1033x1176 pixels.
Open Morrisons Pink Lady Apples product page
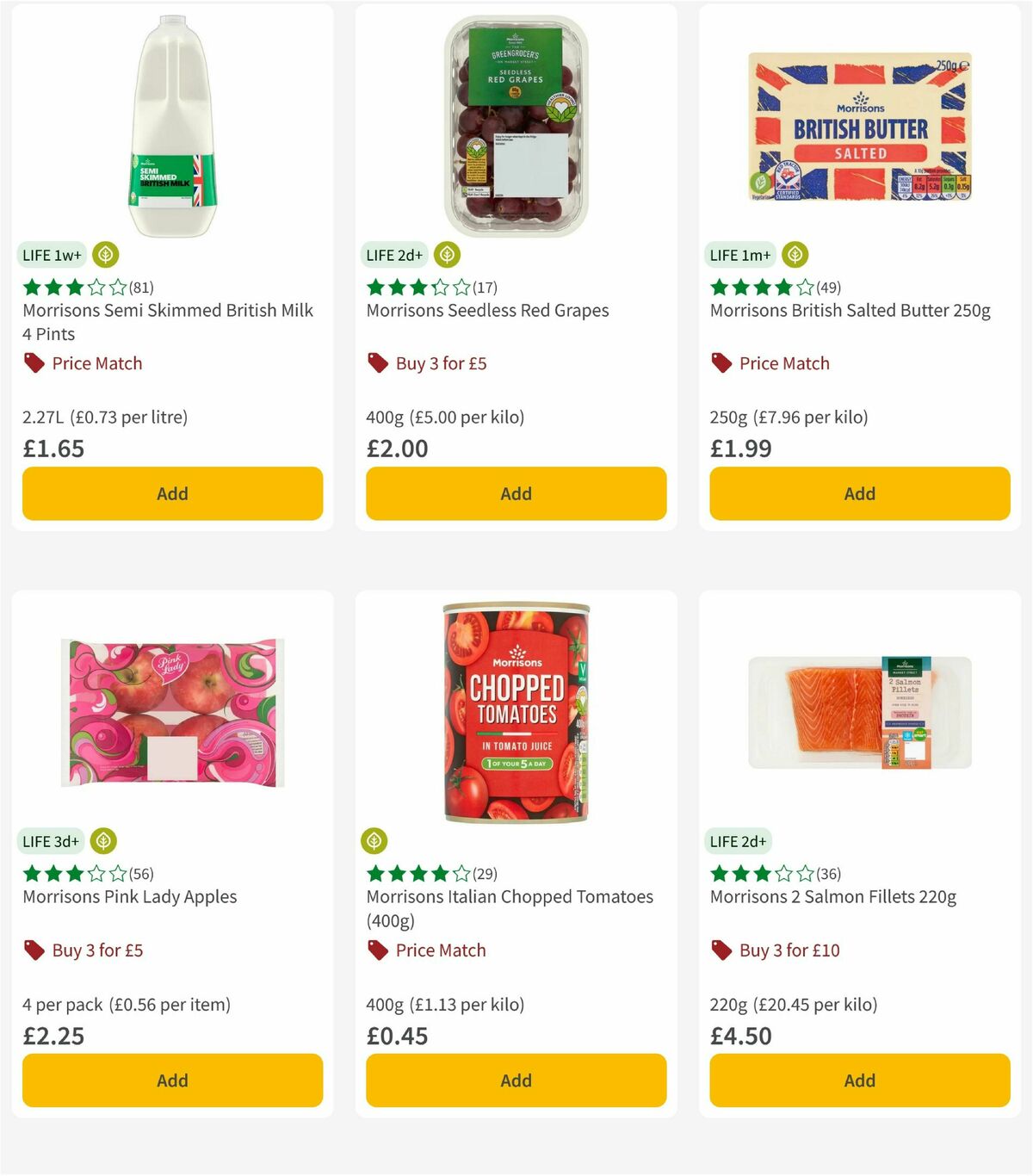(129, 896)
